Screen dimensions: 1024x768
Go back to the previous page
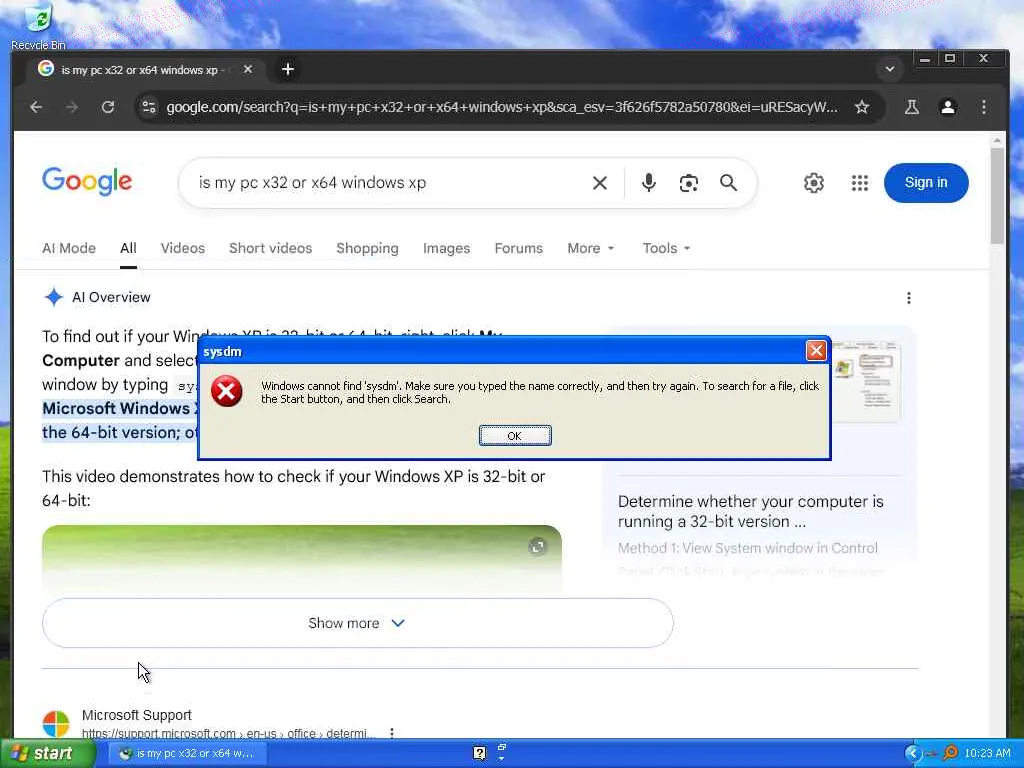[37, 107]
